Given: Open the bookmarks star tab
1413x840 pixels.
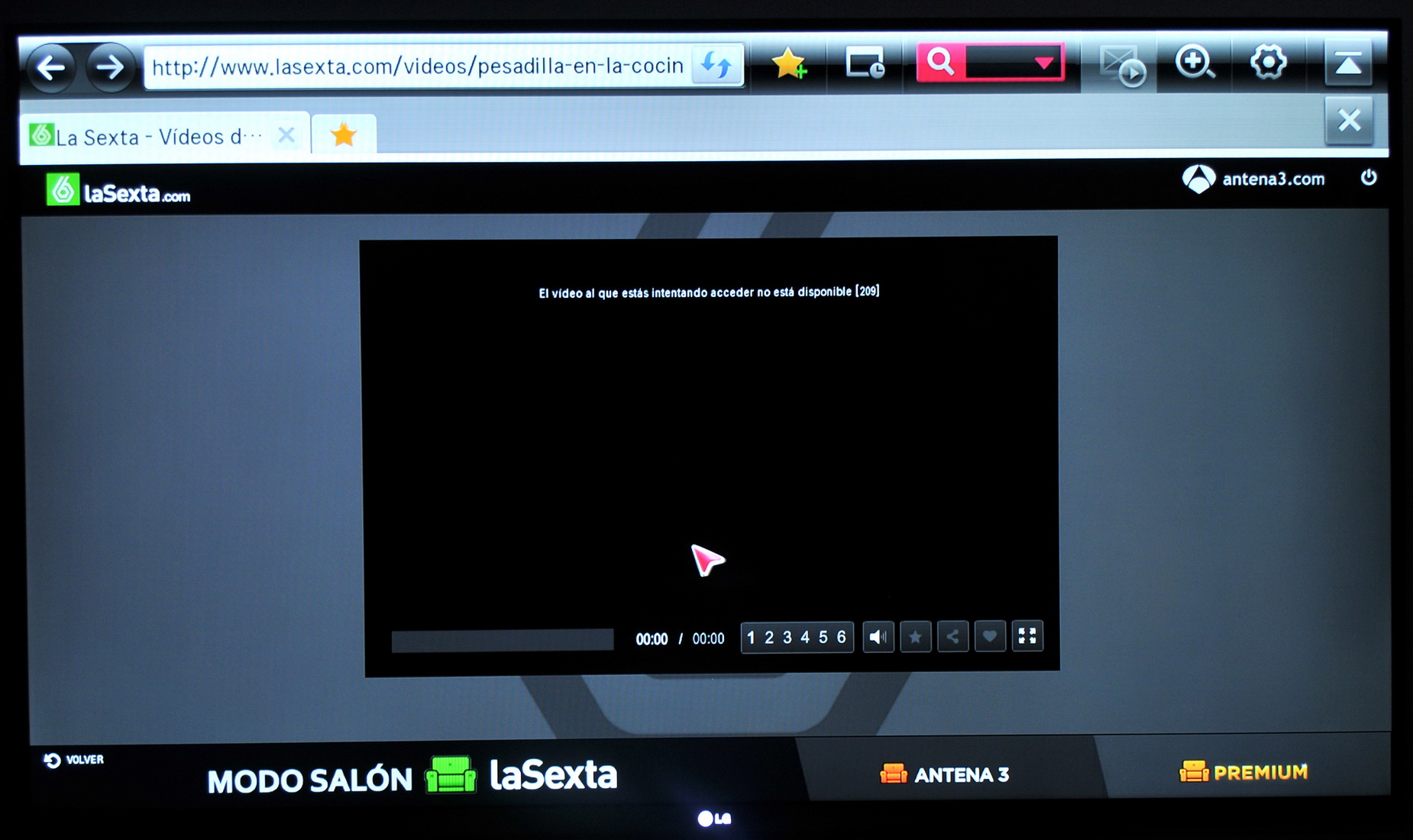Looking at the screenshot, I should 344,135.
